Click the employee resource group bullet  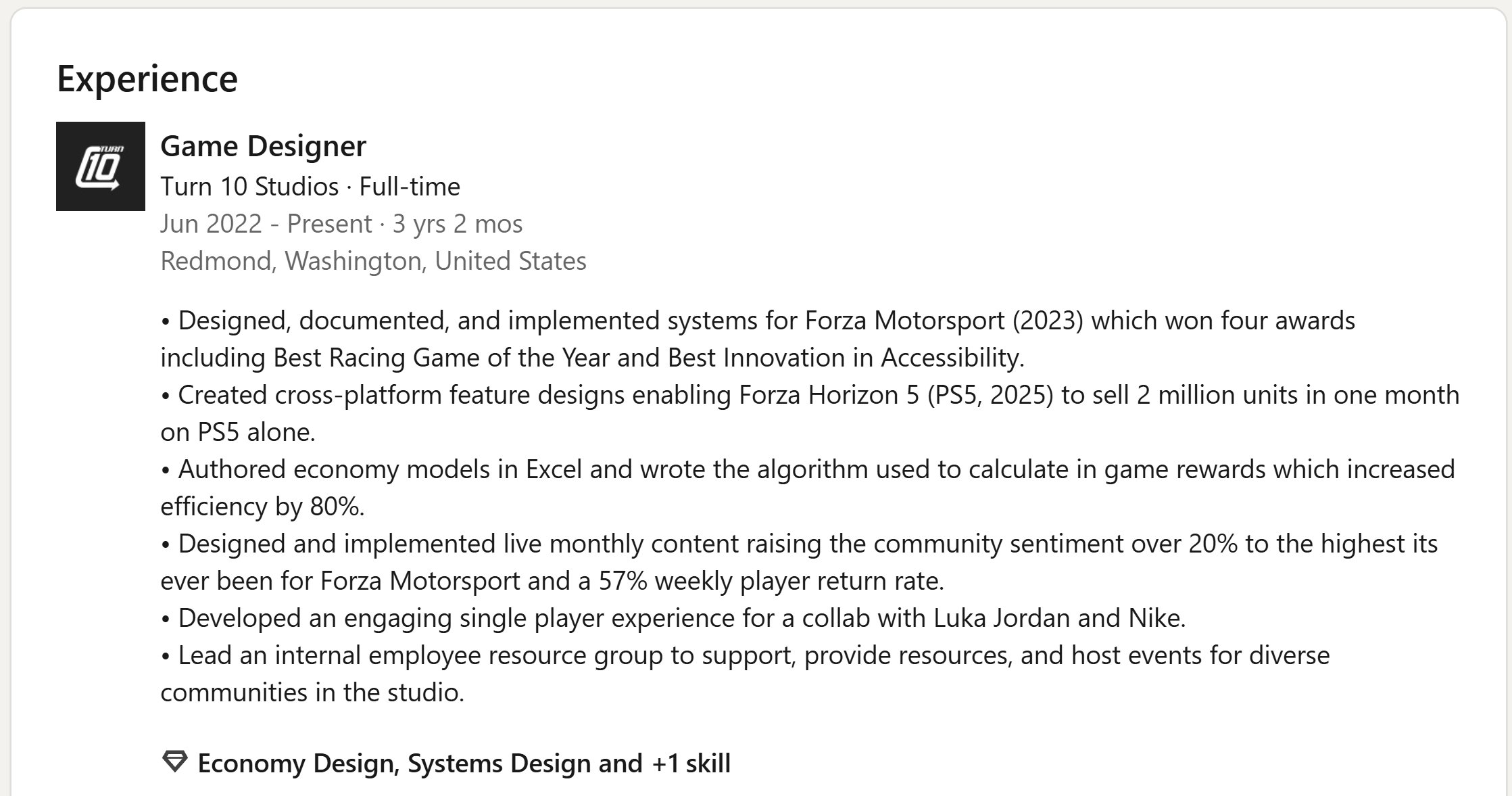tap(745, 674)
